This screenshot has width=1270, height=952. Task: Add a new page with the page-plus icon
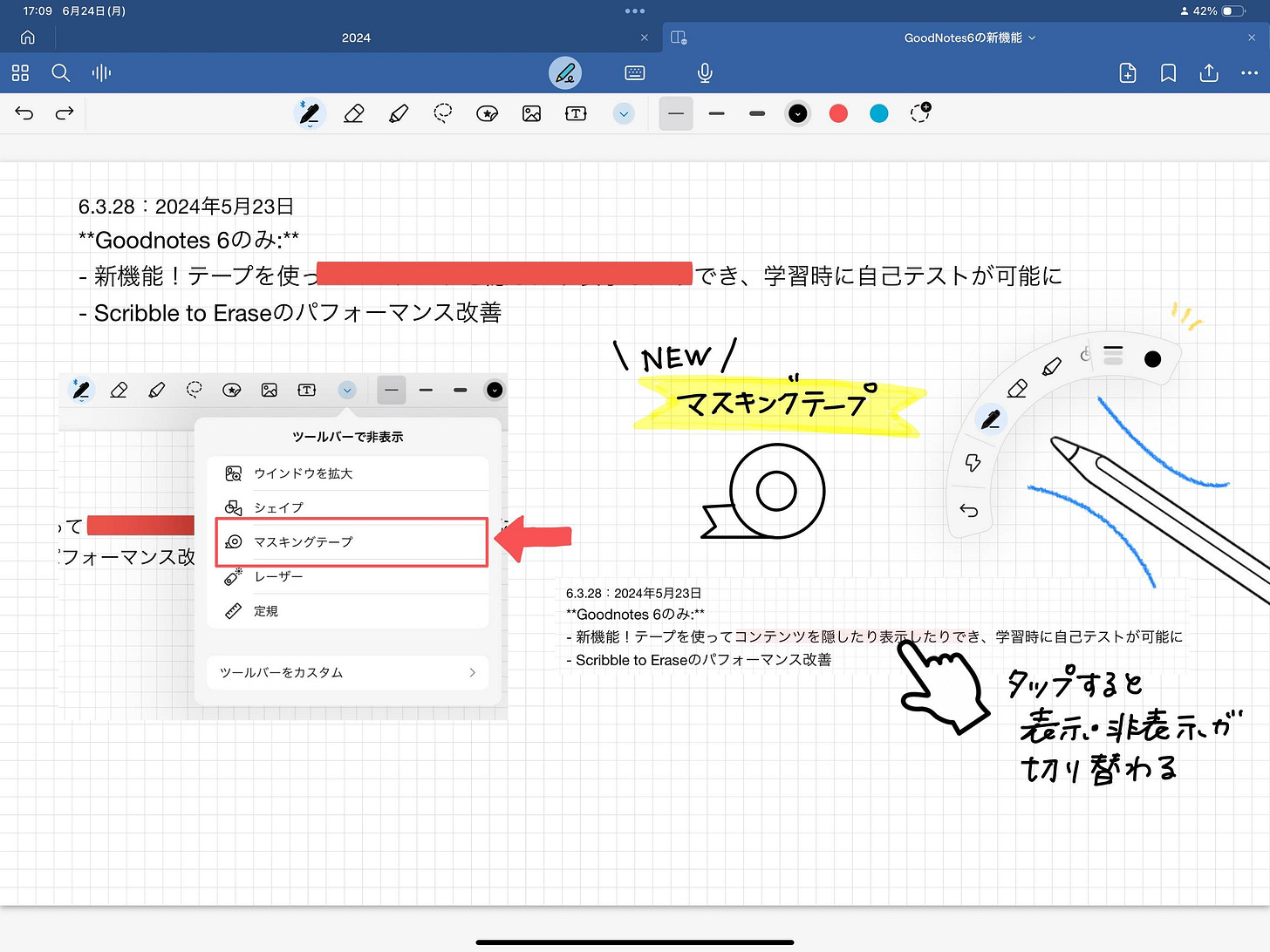click(1127, 73)
